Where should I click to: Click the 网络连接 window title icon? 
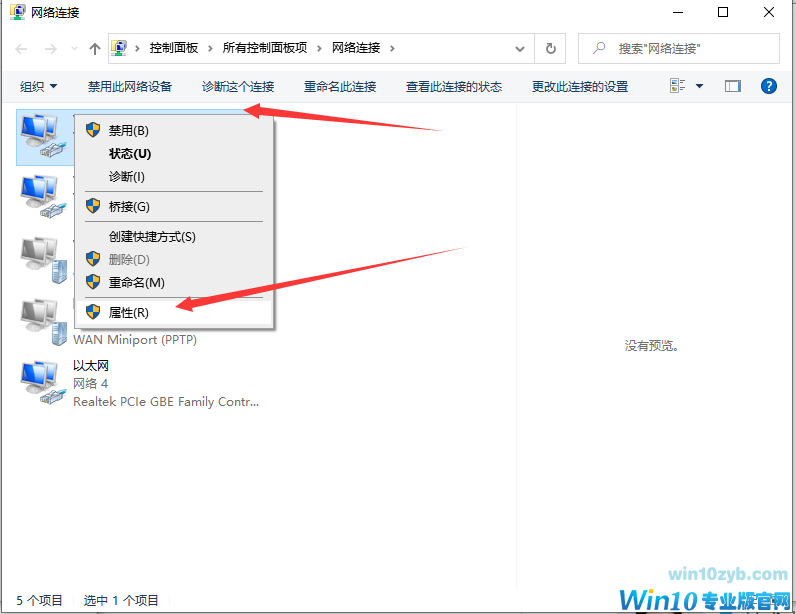pos(18,12)
